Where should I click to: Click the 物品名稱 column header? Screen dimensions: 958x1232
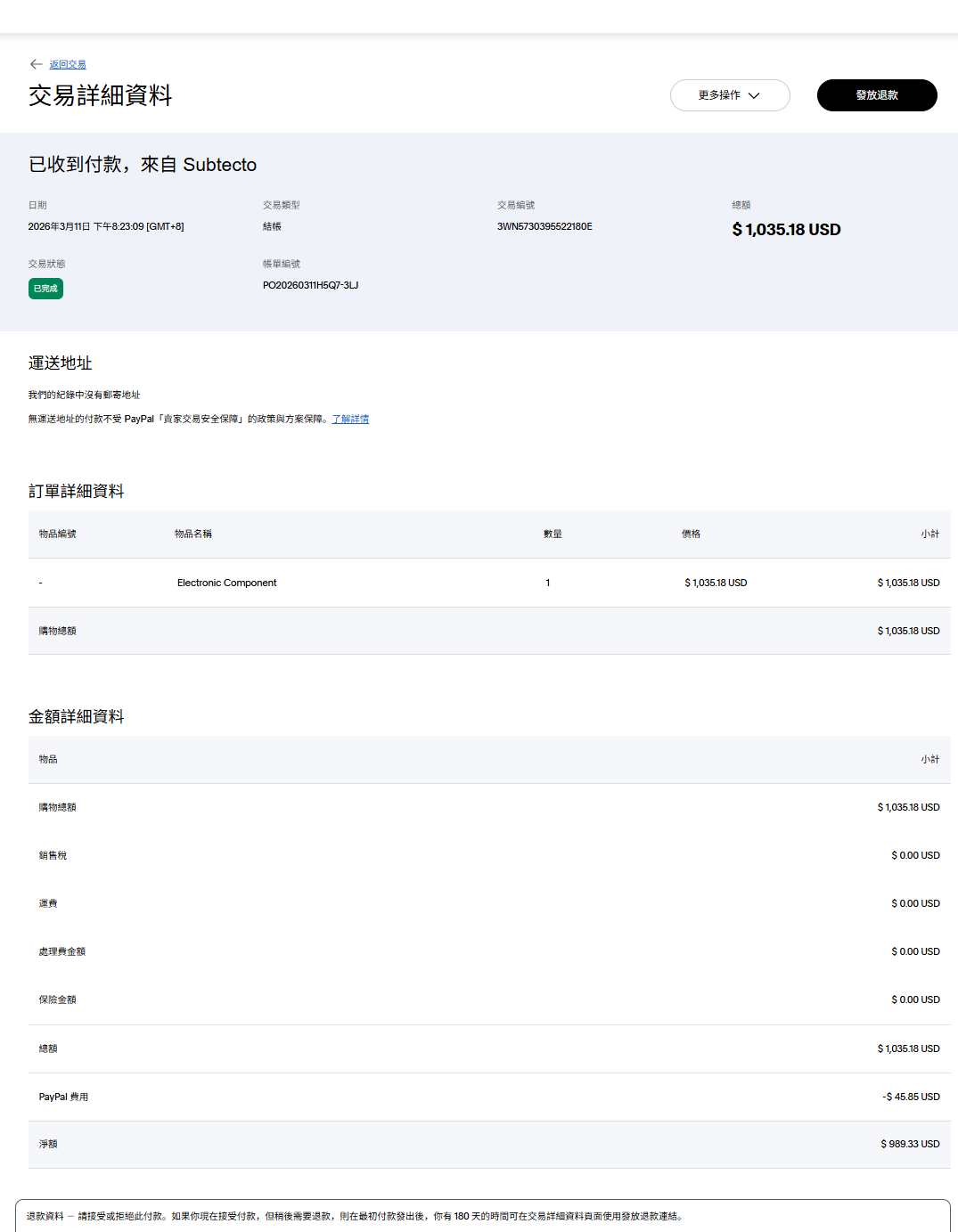193,534
